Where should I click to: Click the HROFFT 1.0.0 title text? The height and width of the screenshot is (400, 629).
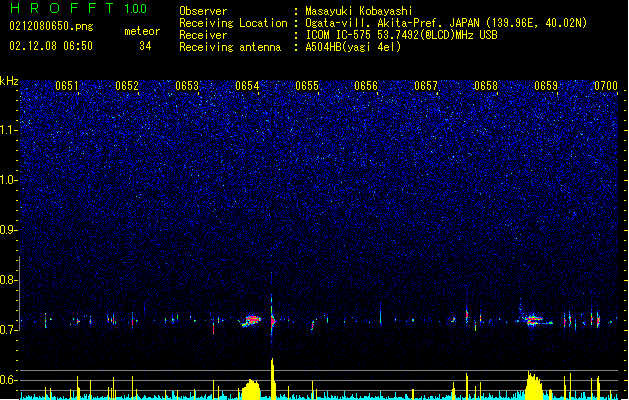78,8
